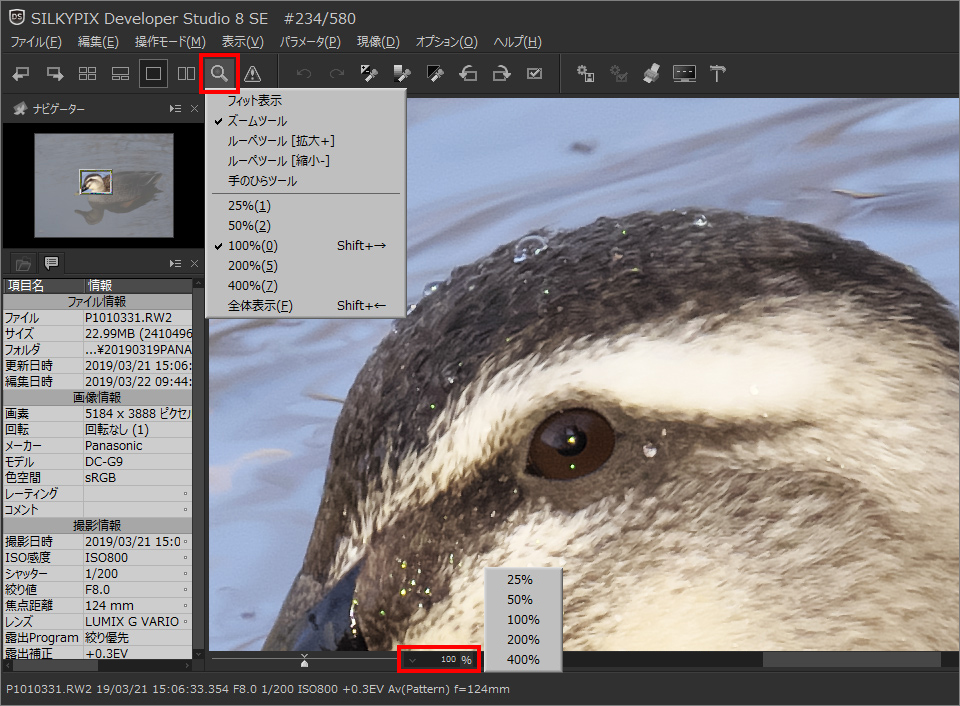The image size is (960, 706).
Task: Open the パラメータ(P) menu
Action: point(310,42)
